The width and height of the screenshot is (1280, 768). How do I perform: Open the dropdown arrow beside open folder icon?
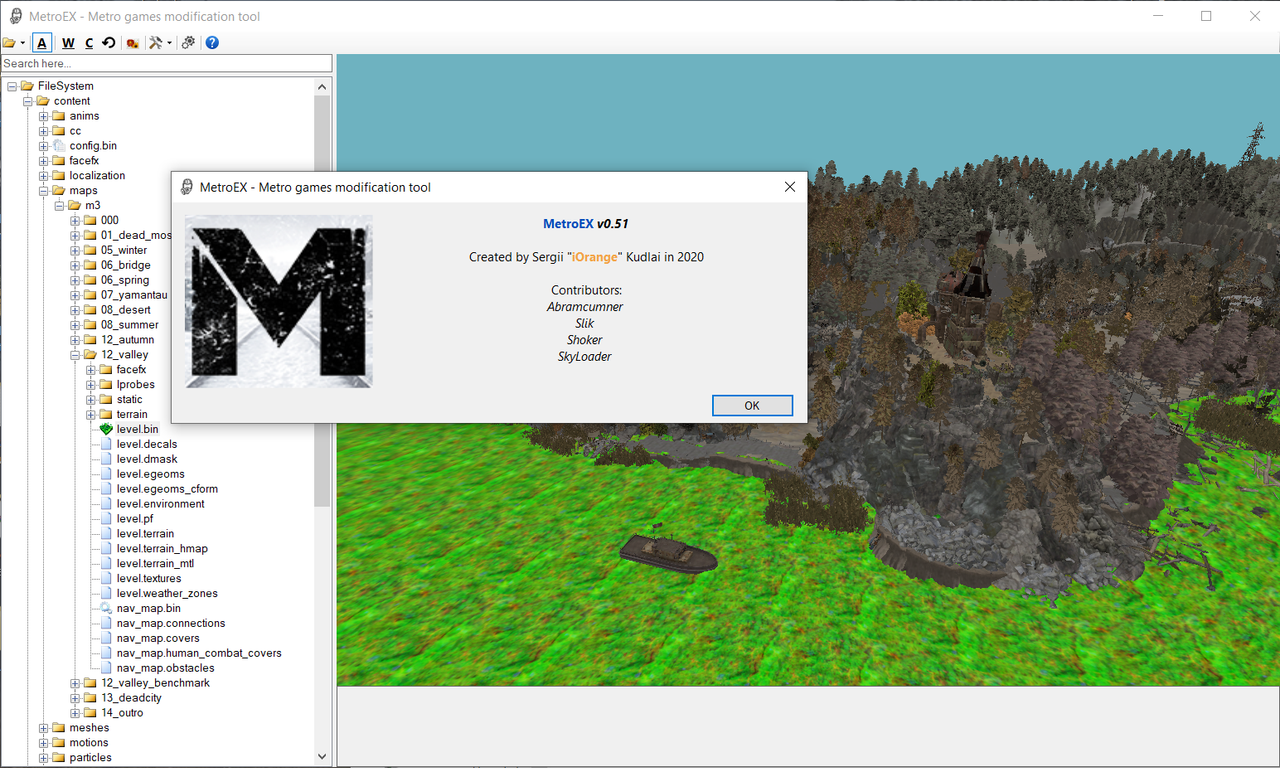[23, 43]
